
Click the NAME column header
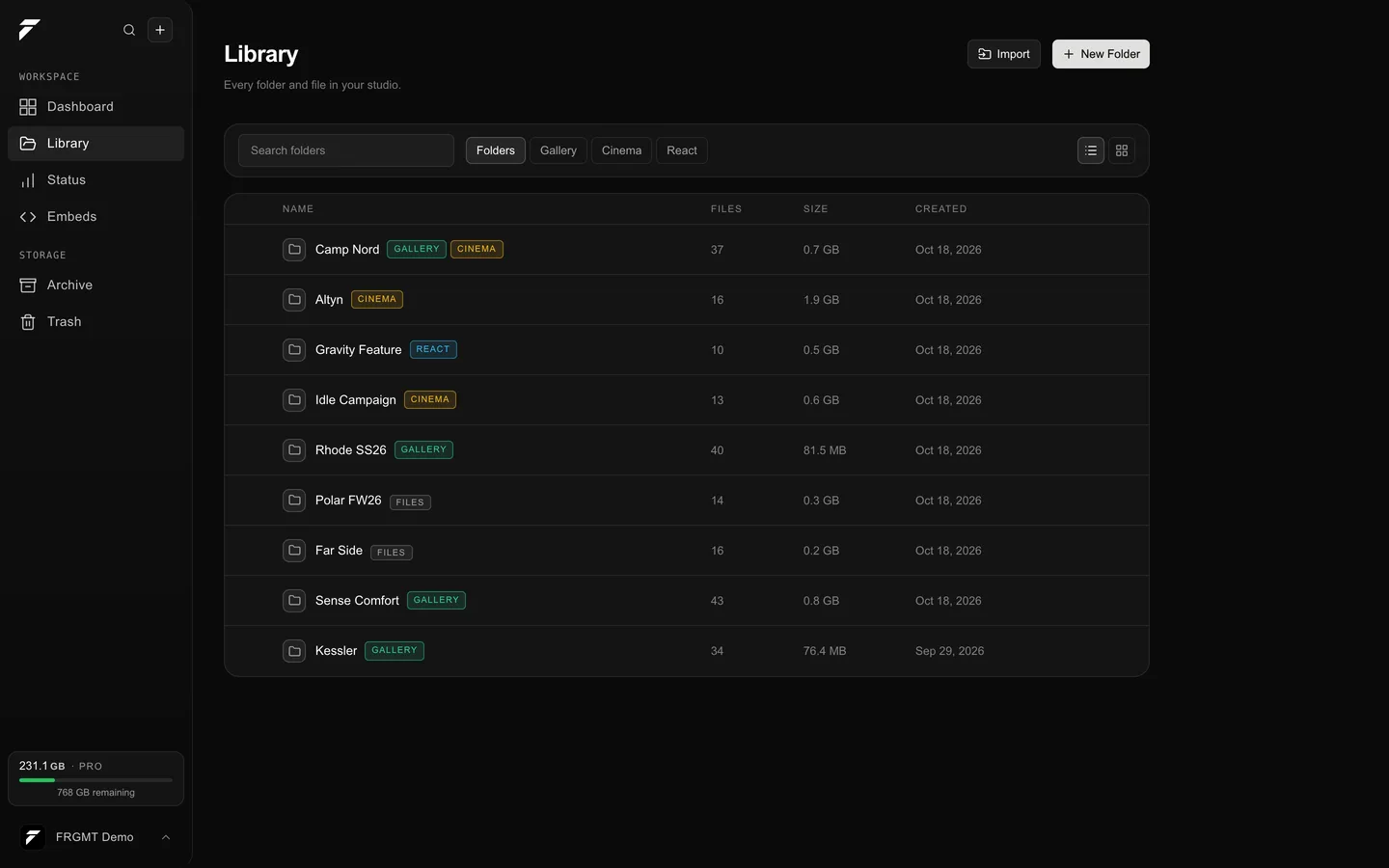[298, 209]
